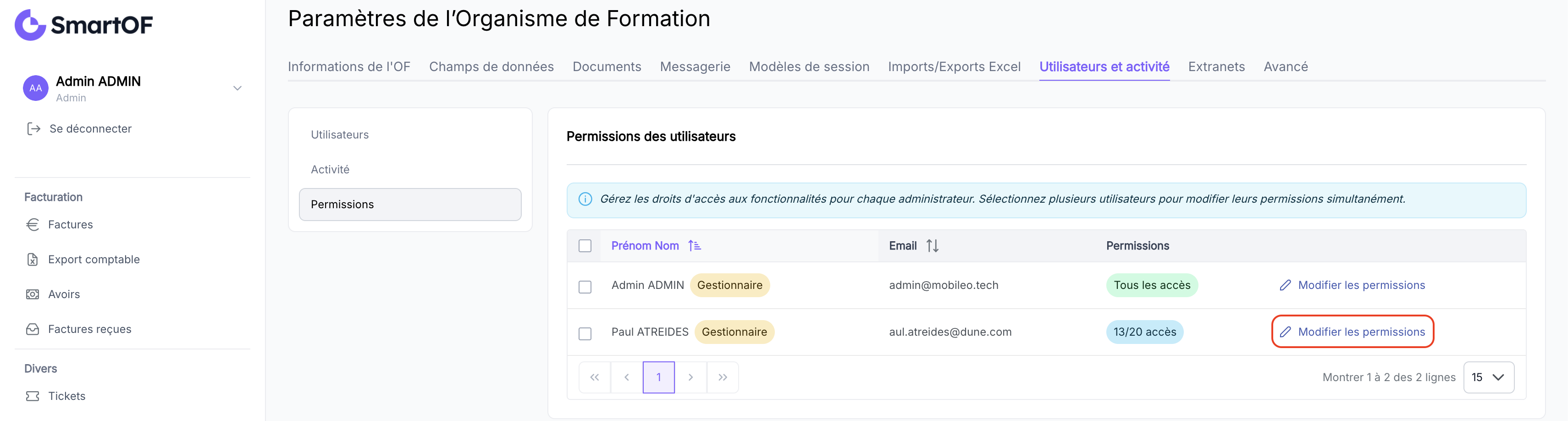The height and width of the screenshot is (421, 1568).
Task: Go to next page with right arrow
Action: [x=690, y=377]
